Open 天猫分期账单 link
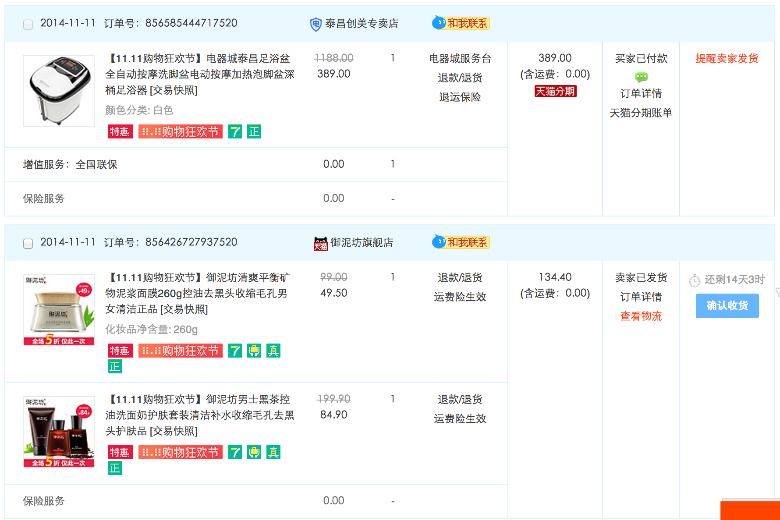 [x=641, y=113]
